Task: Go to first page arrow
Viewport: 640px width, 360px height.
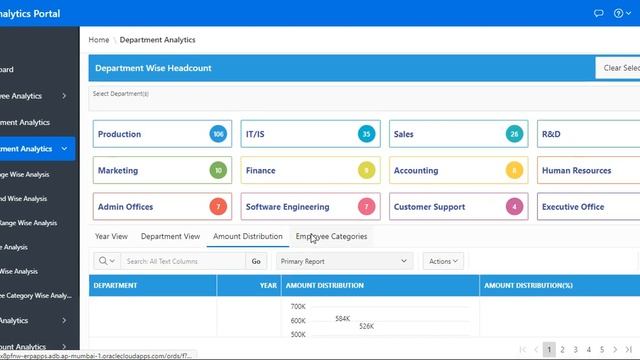Action: pos(522,349)
